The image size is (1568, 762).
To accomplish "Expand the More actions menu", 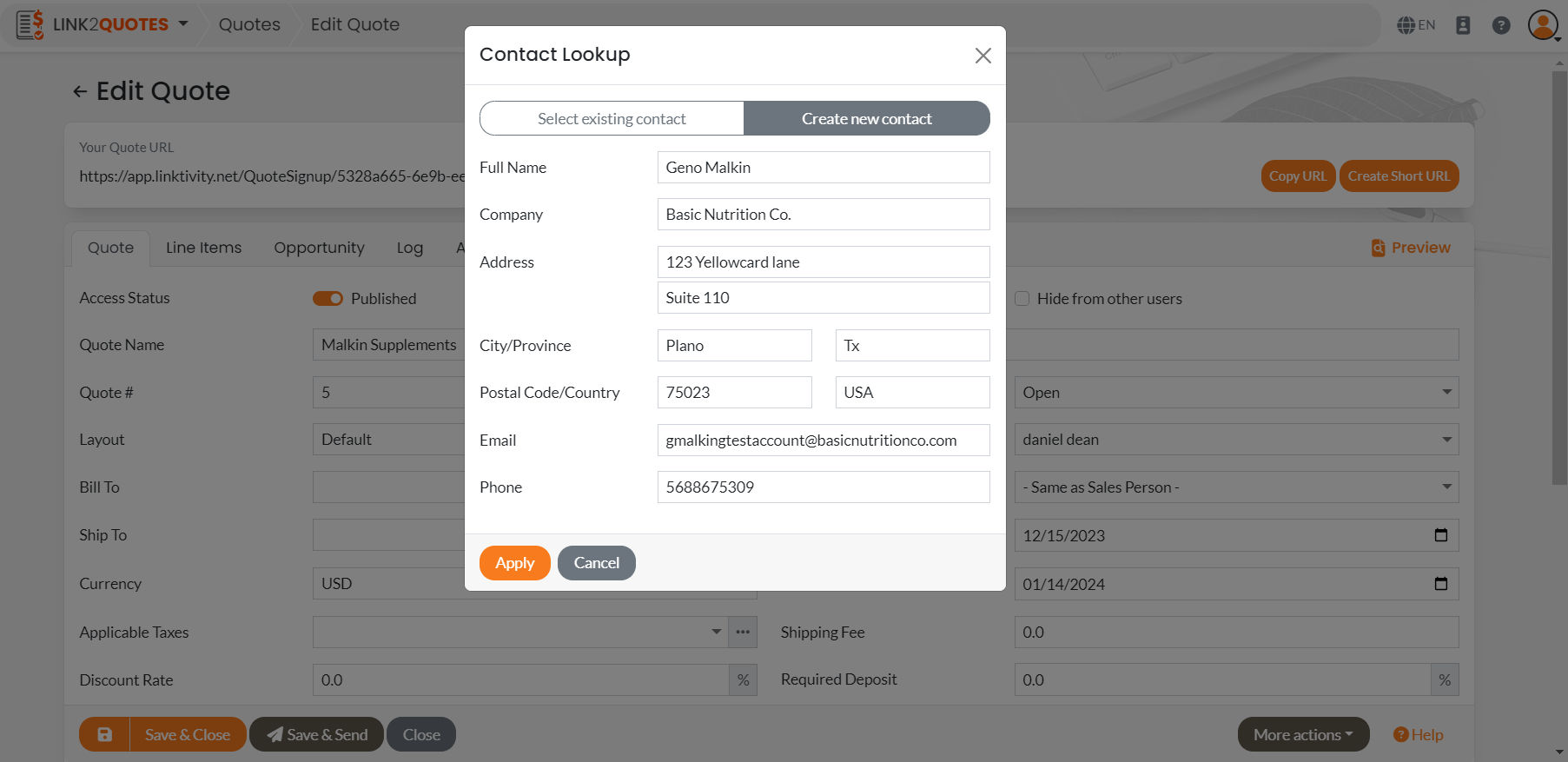I will 1303,735.
